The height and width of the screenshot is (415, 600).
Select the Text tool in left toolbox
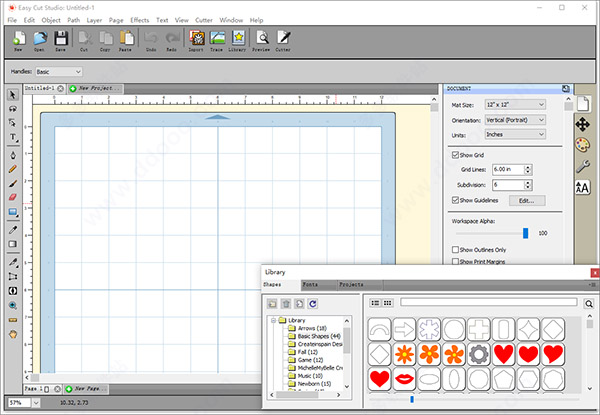(x=13, y=137)
